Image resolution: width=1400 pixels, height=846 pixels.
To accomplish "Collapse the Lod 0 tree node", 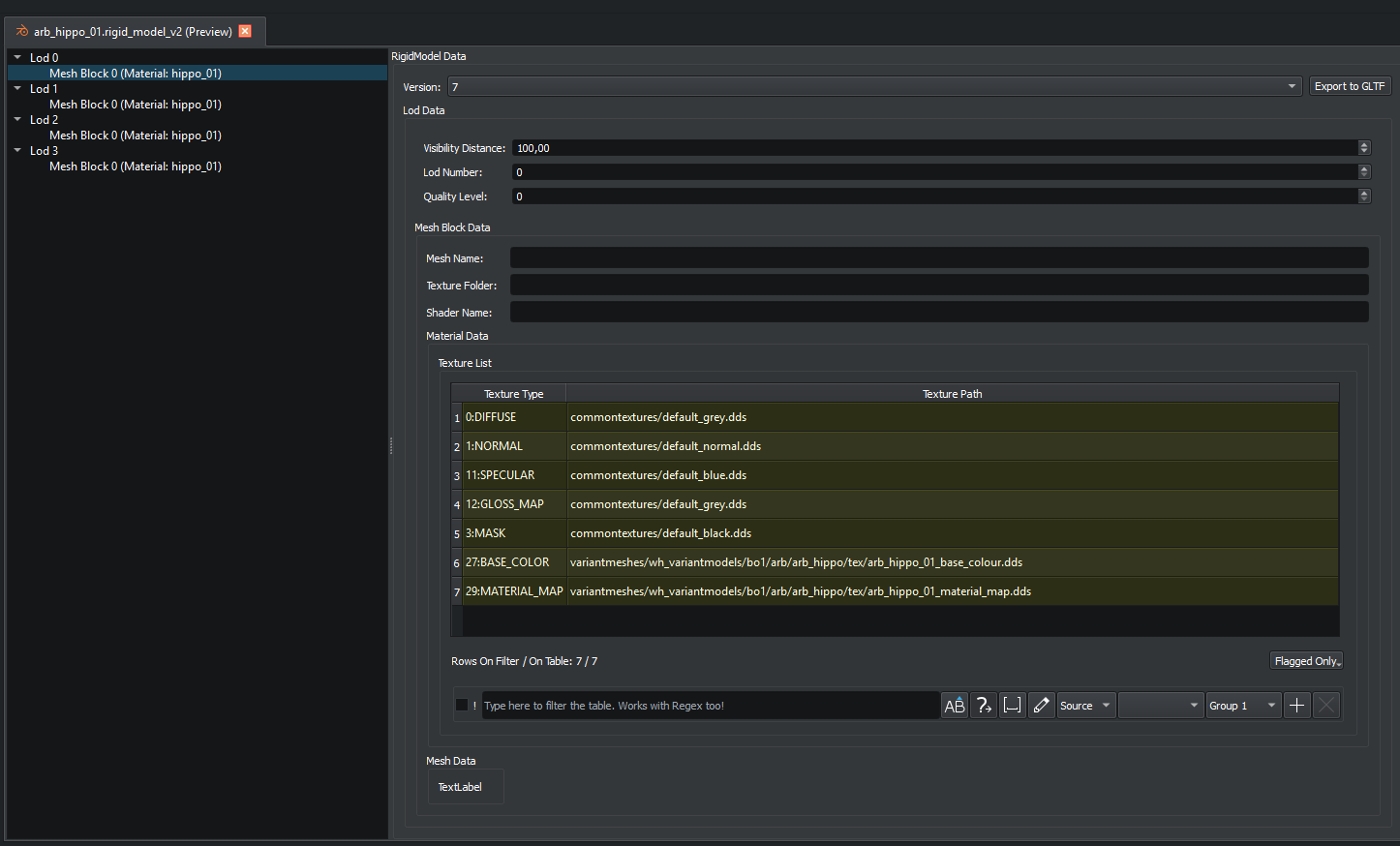I will [x=17, y=57].
